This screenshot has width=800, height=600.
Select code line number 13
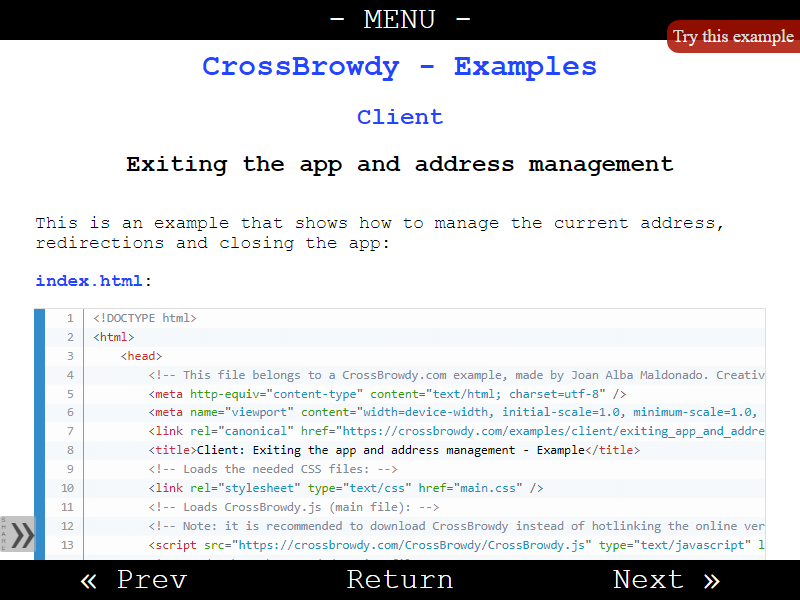tap(67, 544)
